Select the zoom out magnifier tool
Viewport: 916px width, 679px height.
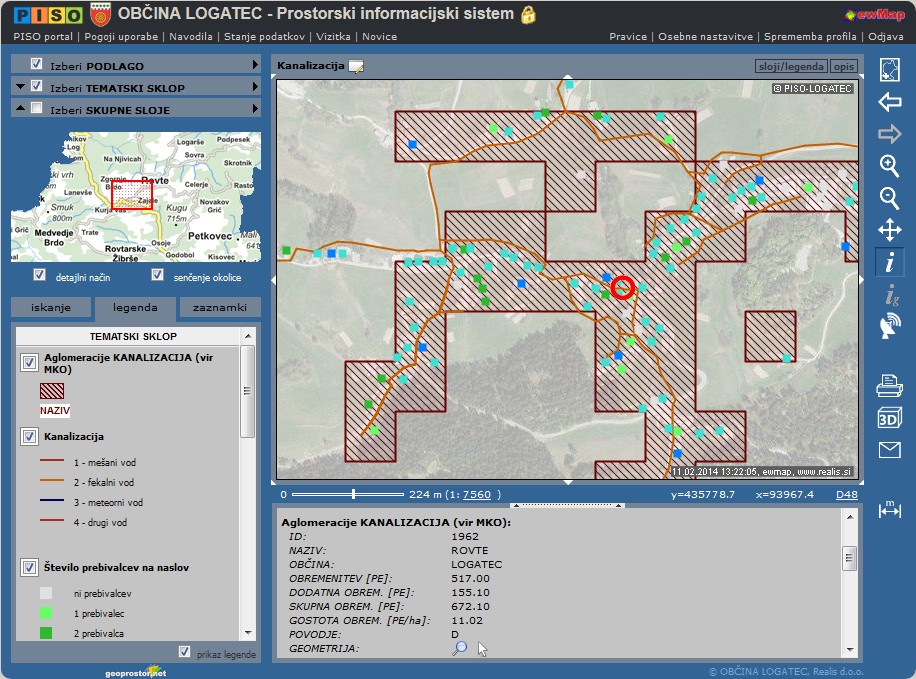[x=889, y=198]
